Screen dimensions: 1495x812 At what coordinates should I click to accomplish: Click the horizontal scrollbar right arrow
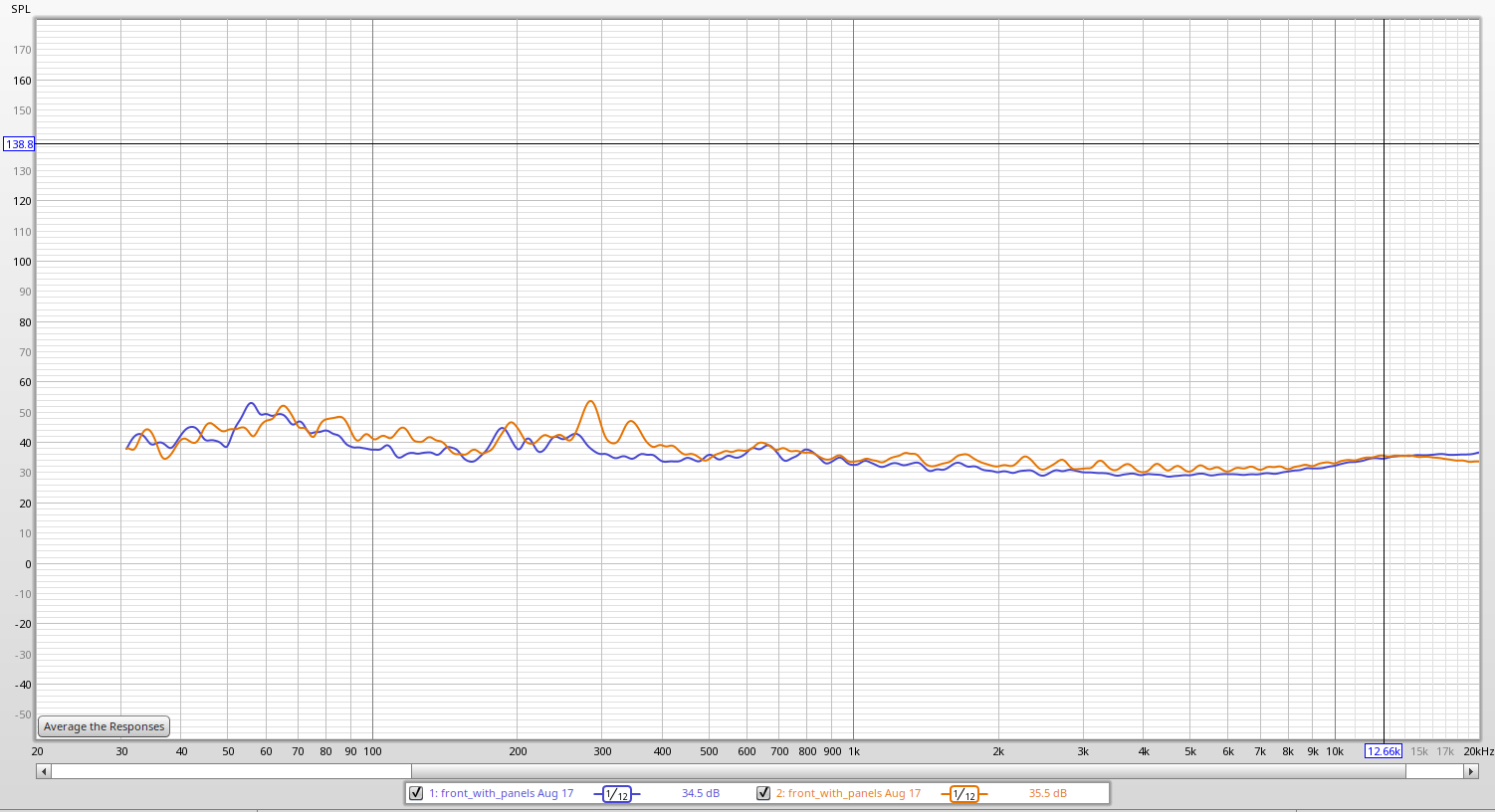point(1471,771)
